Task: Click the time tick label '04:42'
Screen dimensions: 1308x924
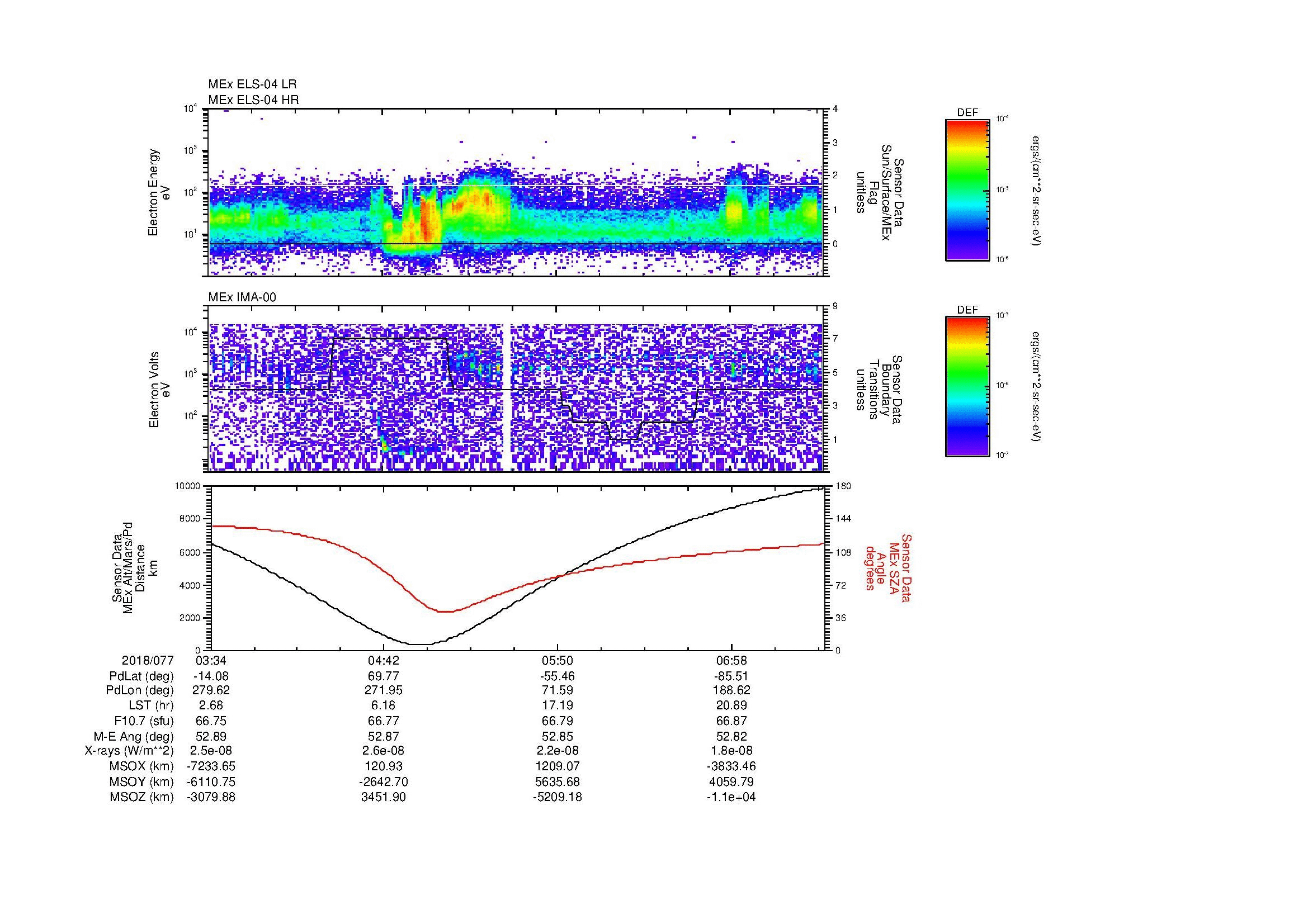Action: 384,661
